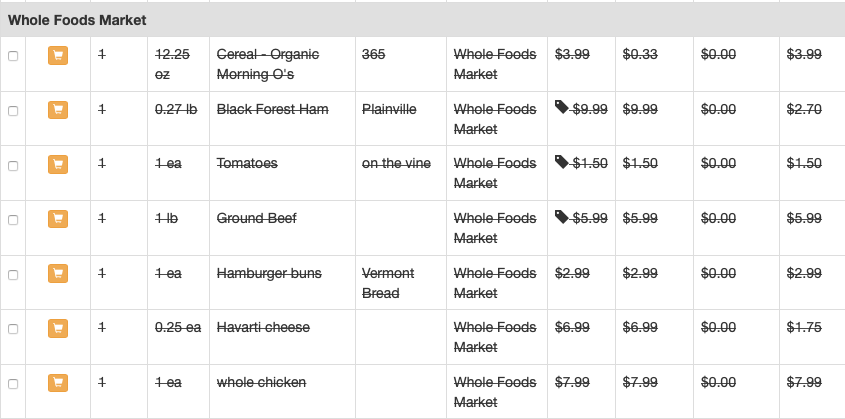Image resolution: width=845 pixels, height=419 pixels.
Task: Check the Tomatoes row checkbox
Action: 13,166
